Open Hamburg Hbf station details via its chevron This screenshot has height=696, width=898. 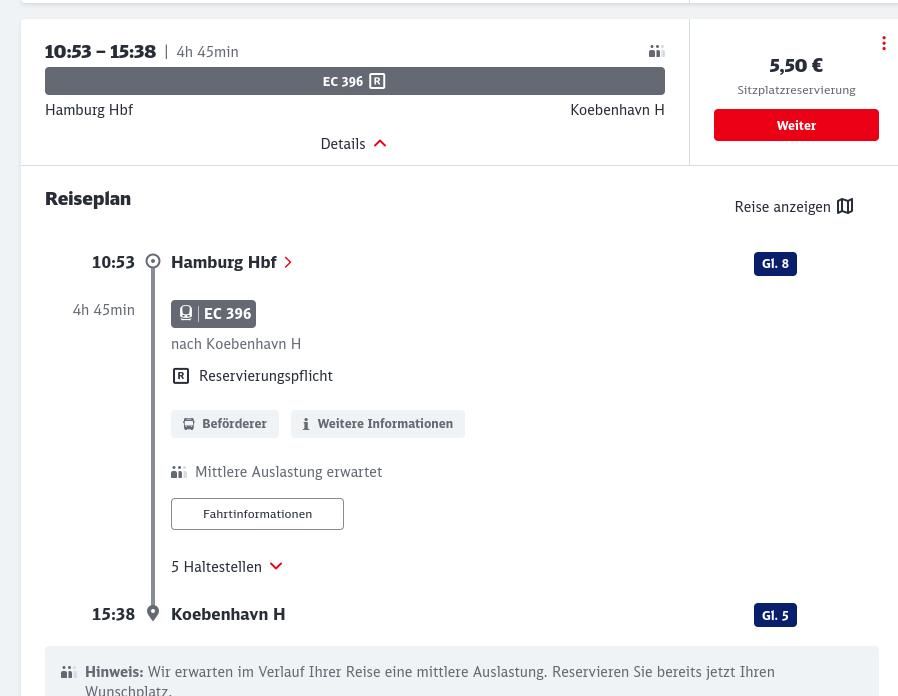[288, 262]
